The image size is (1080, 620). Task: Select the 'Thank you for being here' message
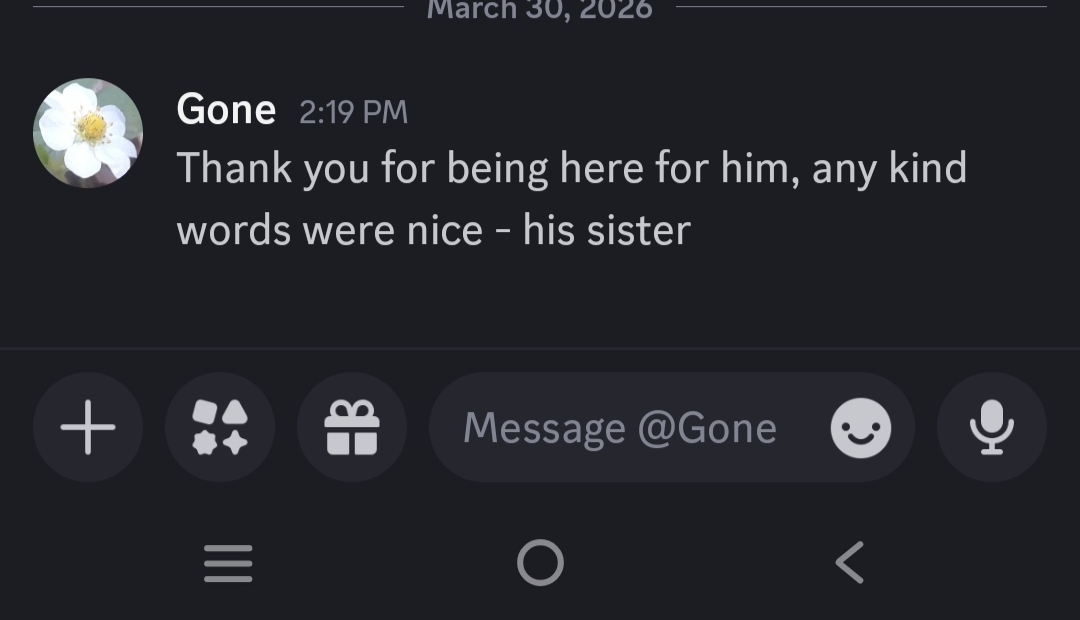point(571,169)
